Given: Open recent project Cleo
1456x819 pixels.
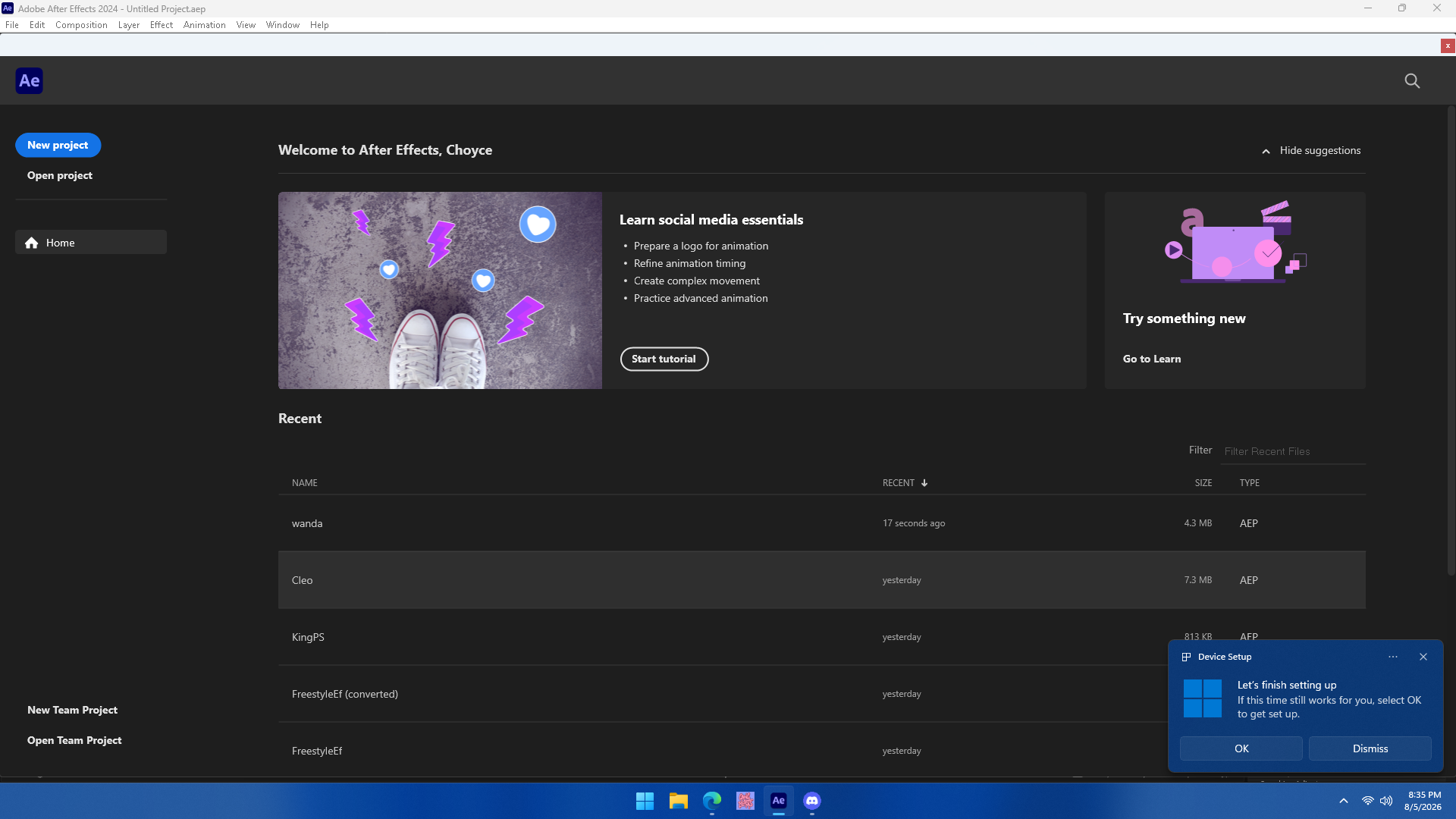Looking at the screenshot, I should tap(822, 580).
